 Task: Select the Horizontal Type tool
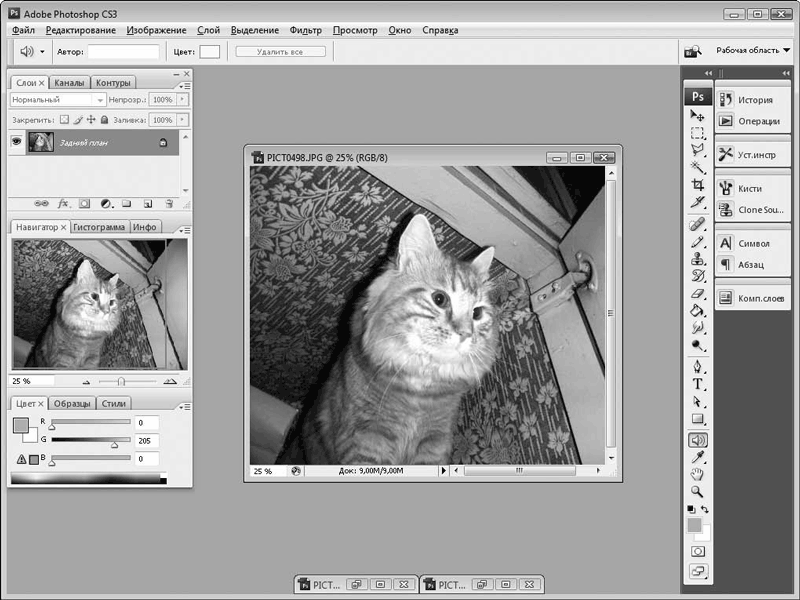698,385
